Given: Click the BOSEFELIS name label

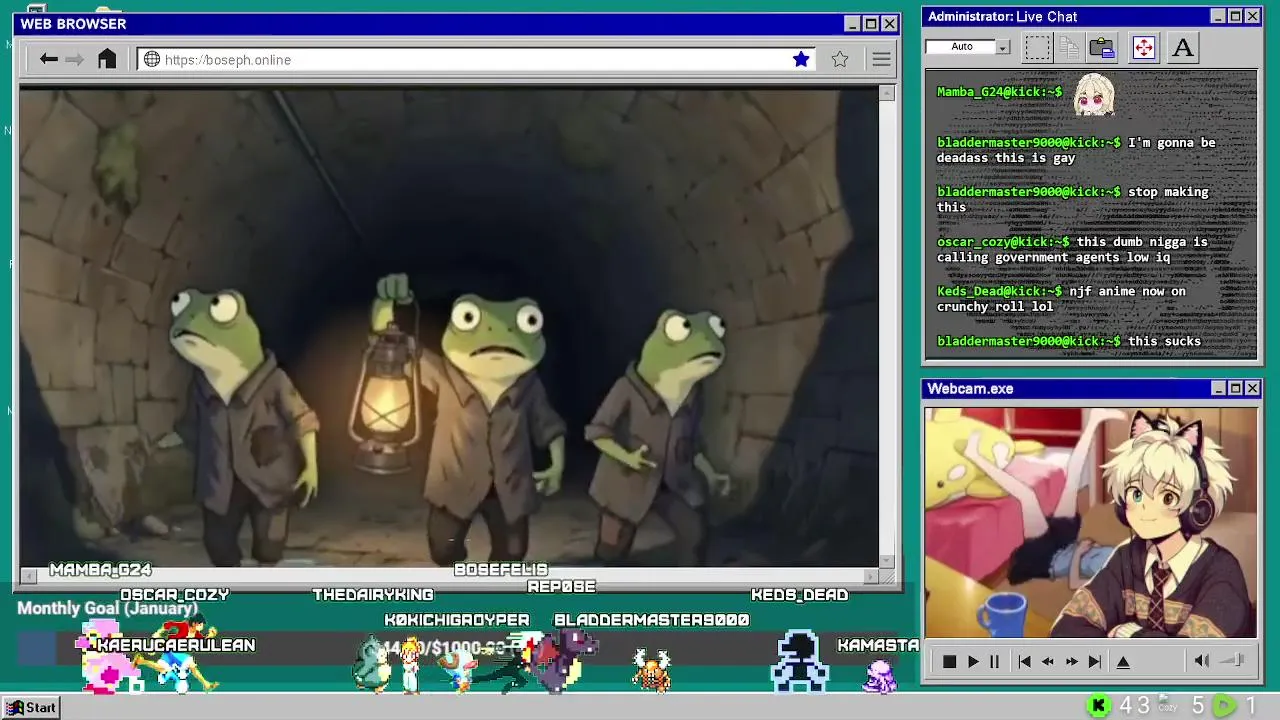Looking at the screenshot, I should tap(501, 570).
